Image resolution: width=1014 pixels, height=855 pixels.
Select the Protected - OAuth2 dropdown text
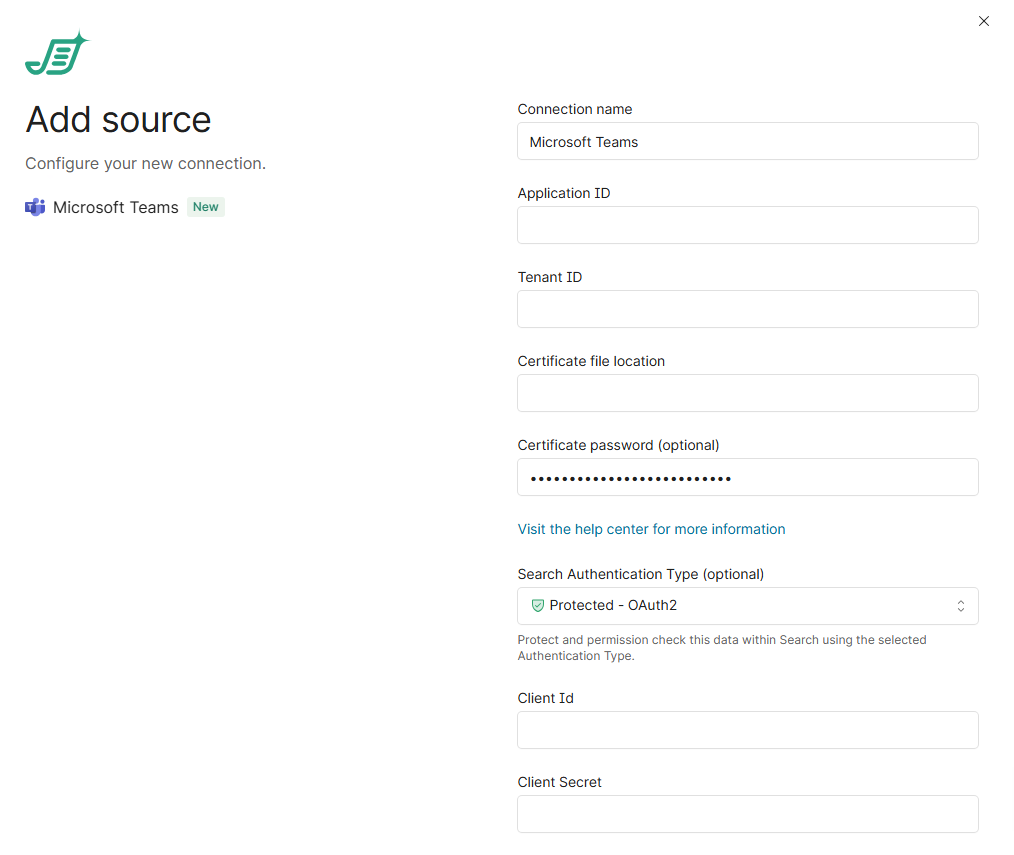point(613,605)
